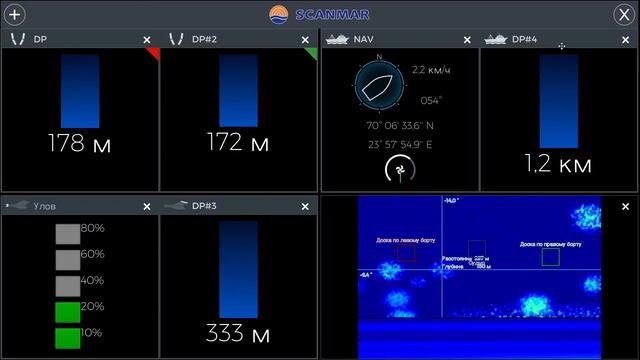This screenshot has width=640, height=360.
Task: Close the DP#4 panel
Action: pyautogui.click(x=625, y=40)
